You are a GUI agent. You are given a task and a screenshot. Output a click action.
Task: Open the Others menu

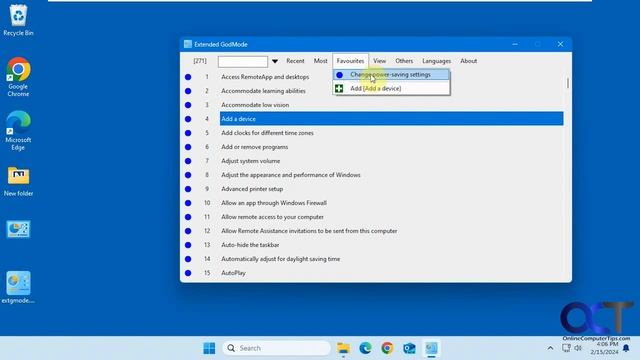(x=404, y=61)
